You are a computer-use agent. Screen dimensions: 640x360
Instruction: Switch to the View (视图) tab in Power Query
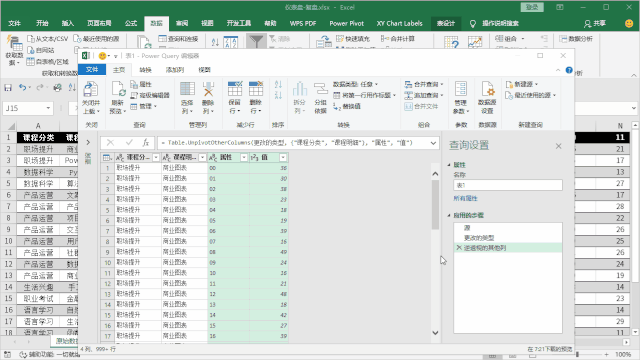coord(204,70)
